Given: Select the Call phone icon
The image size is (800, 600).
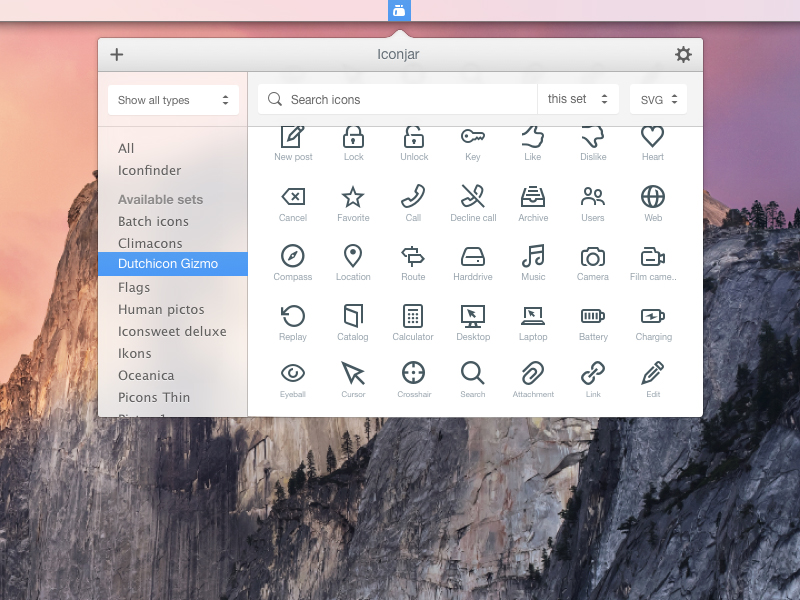Looking at the screenshot, I should [413, 196].
